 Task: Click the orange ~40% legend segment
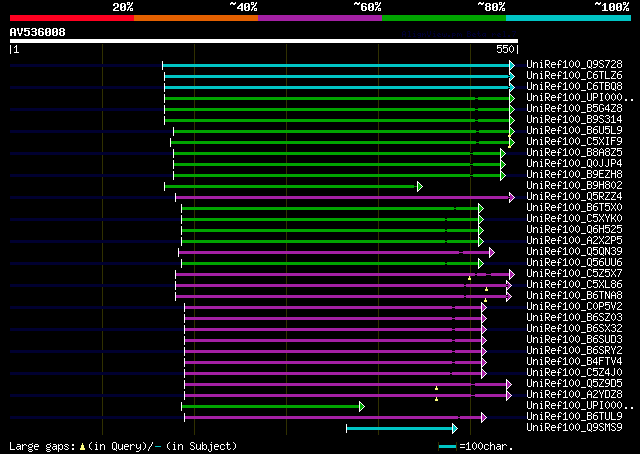point(196,18)
